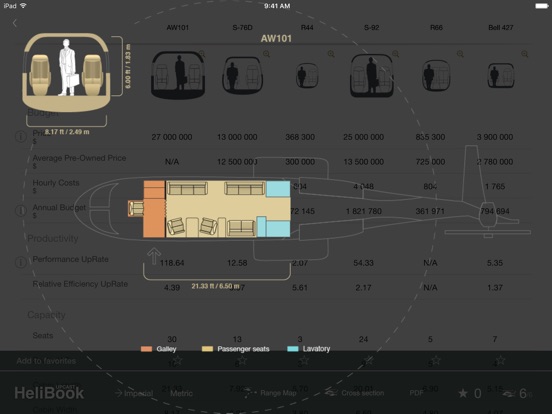Switch units to Metric
Image resolution: width=552 pixels, height=414 pixels.
(181, 393)
